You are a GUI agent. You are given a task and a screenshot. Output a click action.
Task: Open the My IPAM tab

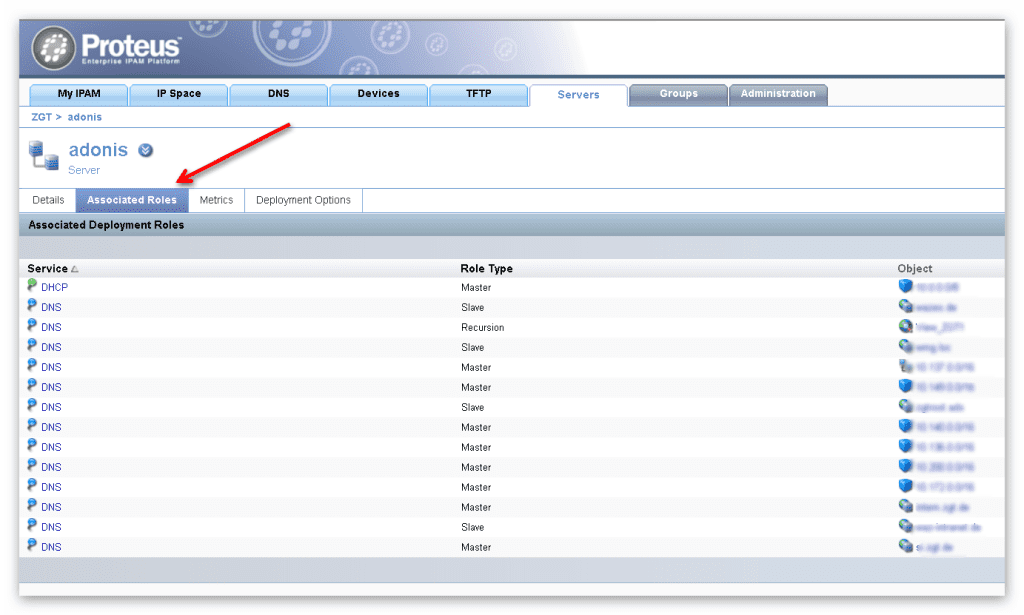click(x=79, y=94)
